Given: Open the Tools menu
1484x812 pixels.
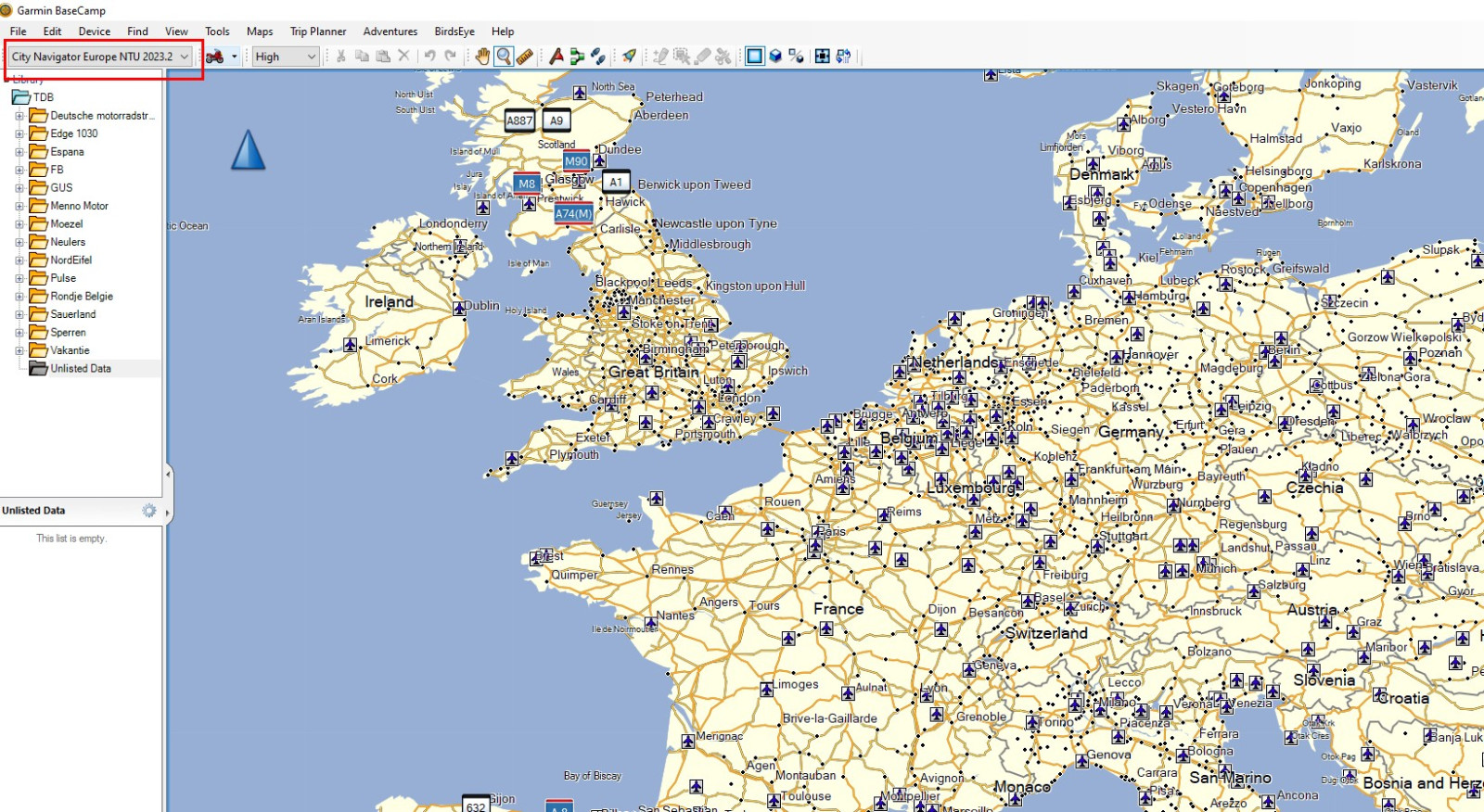Looking at the screenshot, I should pyautogui.click(x=217, y=32).
